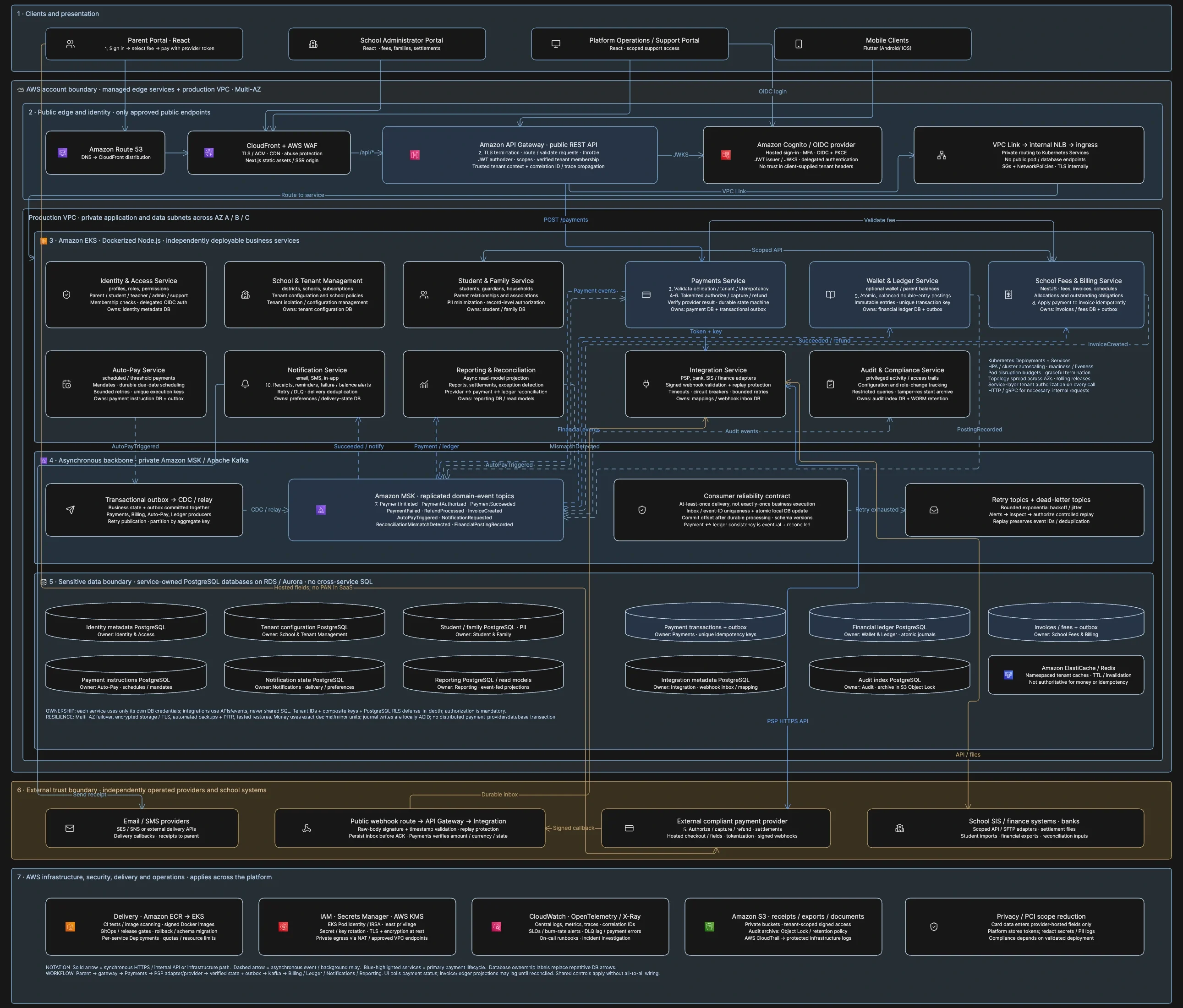Click the clipboard icon in Audit & Compliance Service
Viewport: 1183px width, 1008px height.
tap(830, 384)
